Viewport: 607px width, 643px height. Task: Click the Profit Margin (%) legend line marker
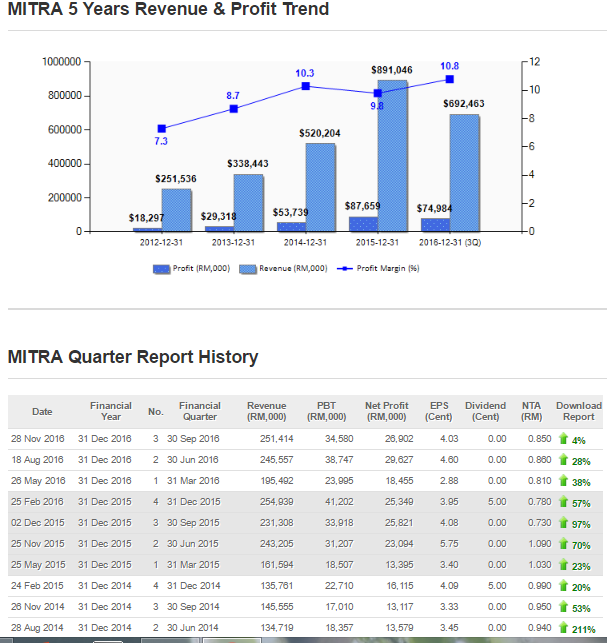click(x=345, y=269)
